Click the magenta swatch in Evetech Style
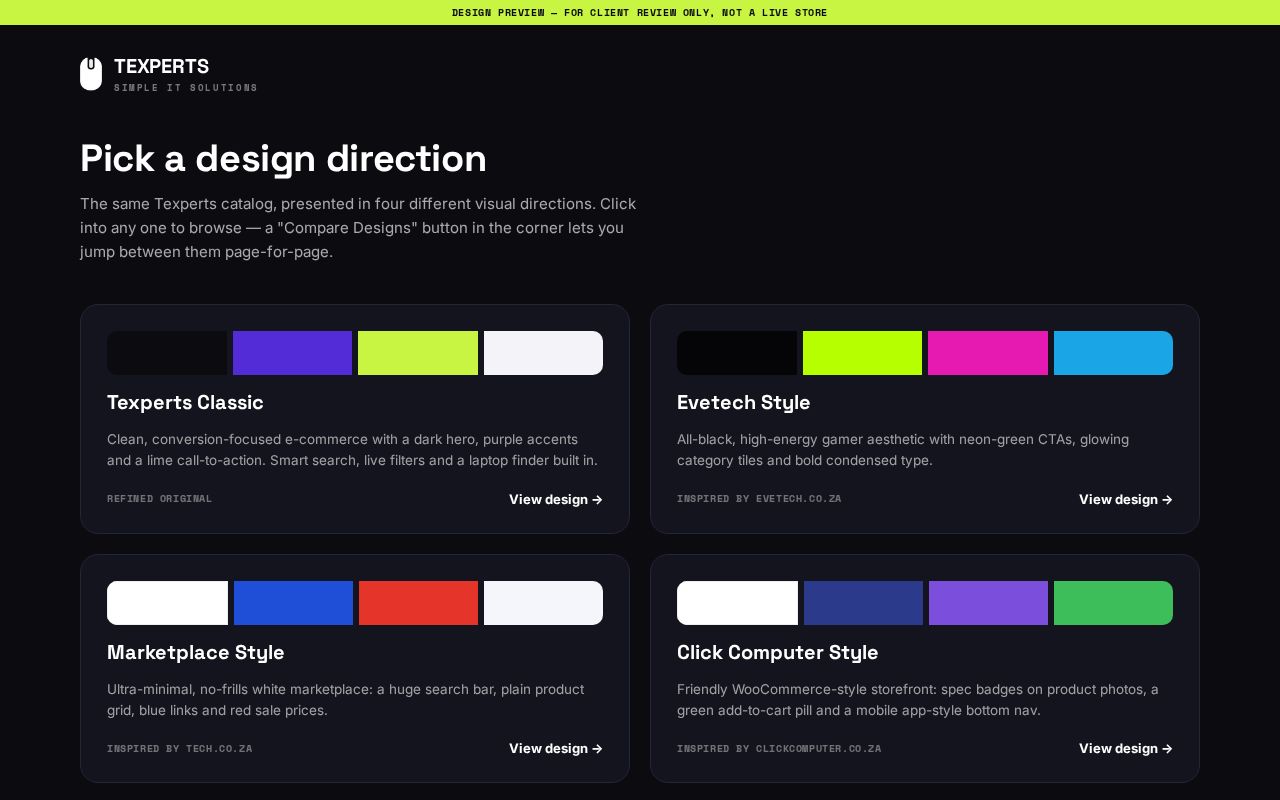 (988, 353)
